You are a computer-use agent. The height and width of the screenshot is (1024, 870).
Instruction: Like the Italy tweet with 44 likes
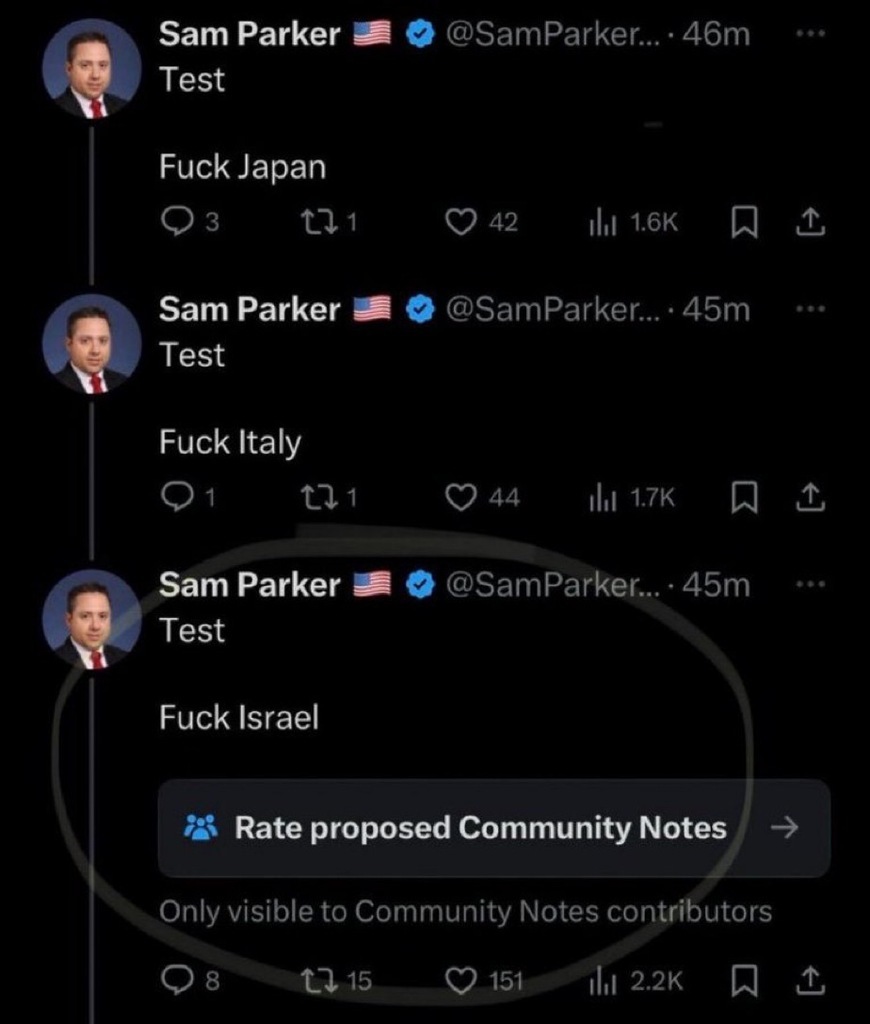coord(460,497)
